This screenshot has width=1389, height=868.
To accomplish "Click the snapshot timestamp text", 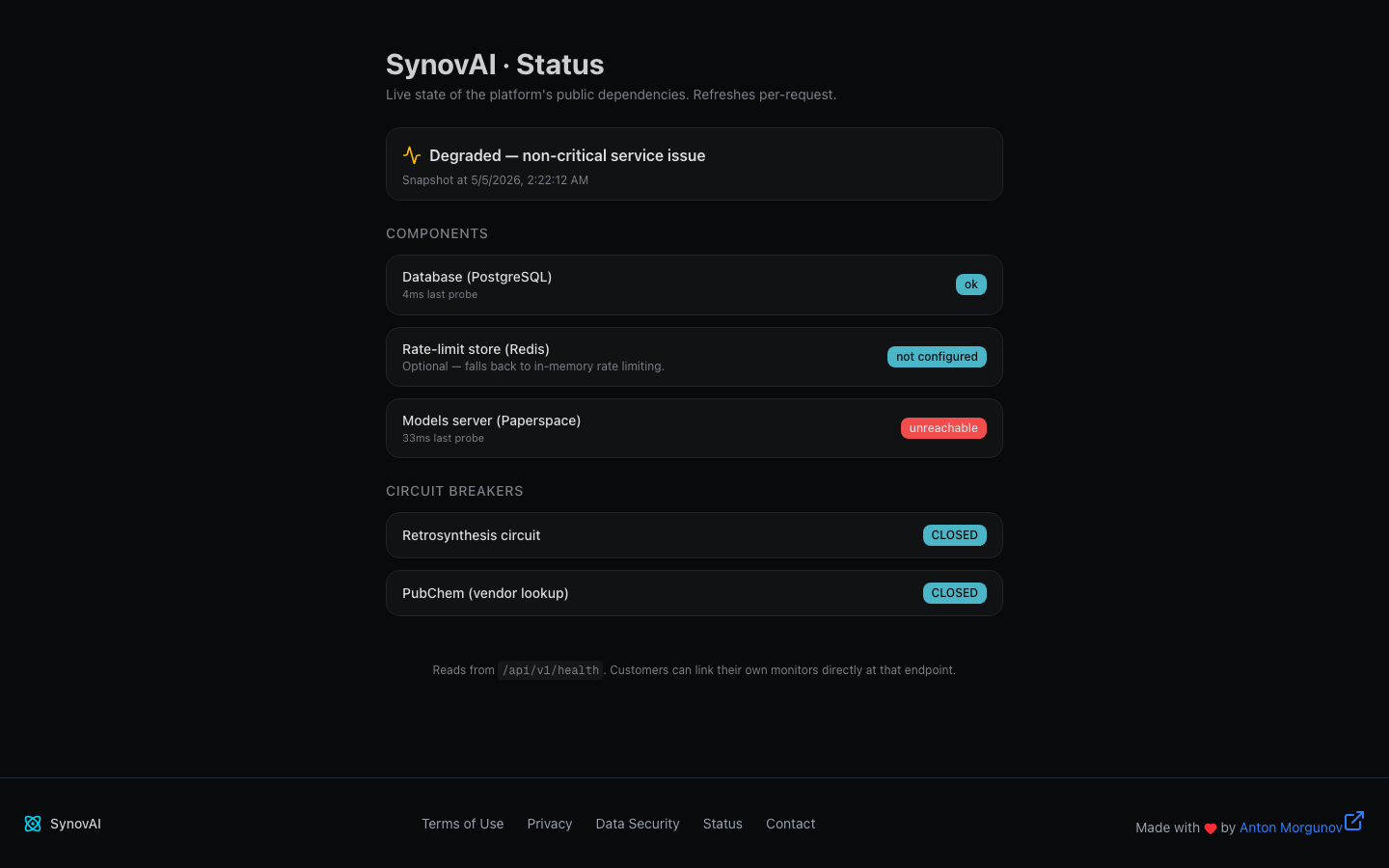I will pyautogui.click(x=495, y=180).
